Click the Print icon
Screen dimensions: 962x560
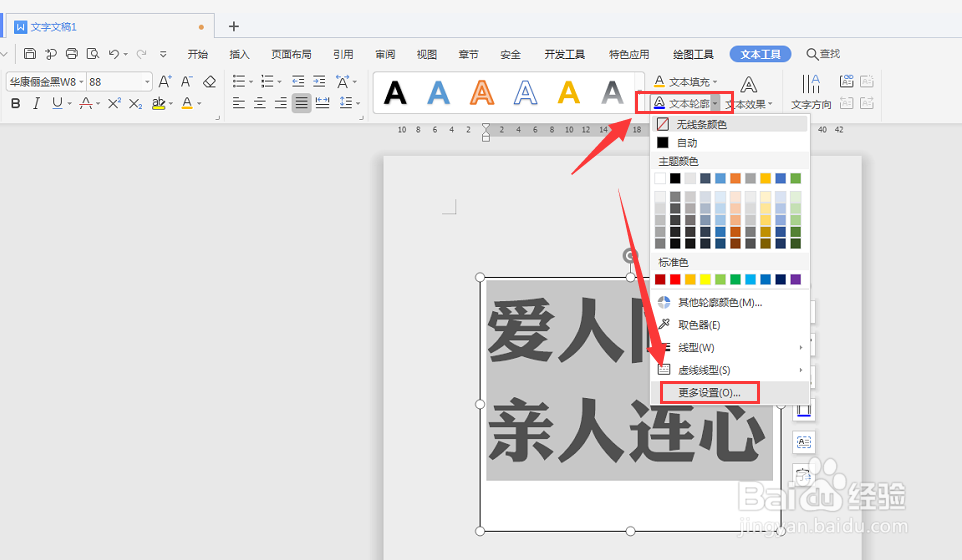click(x=72, y=54)
